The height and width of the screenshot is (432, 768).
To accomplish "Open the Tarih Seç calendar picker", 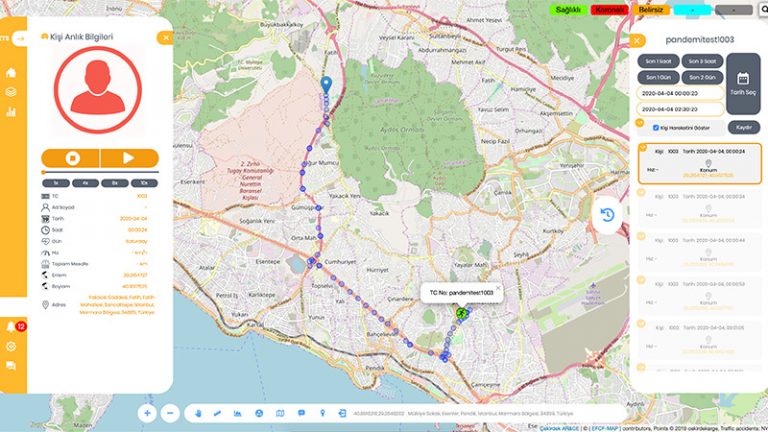I will point(743,84).
